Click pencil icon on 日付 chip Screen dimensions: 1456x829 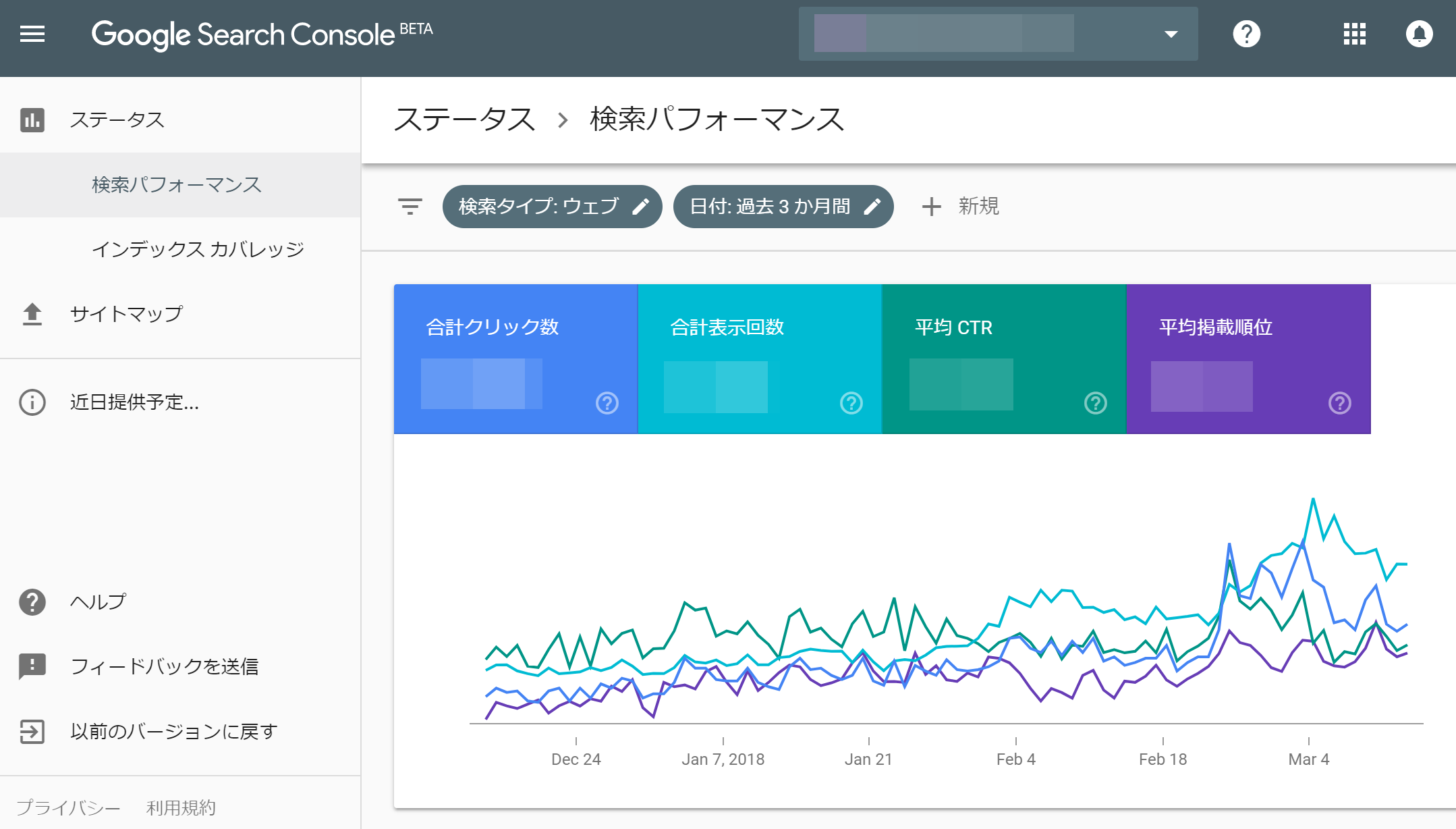point(872,207)
